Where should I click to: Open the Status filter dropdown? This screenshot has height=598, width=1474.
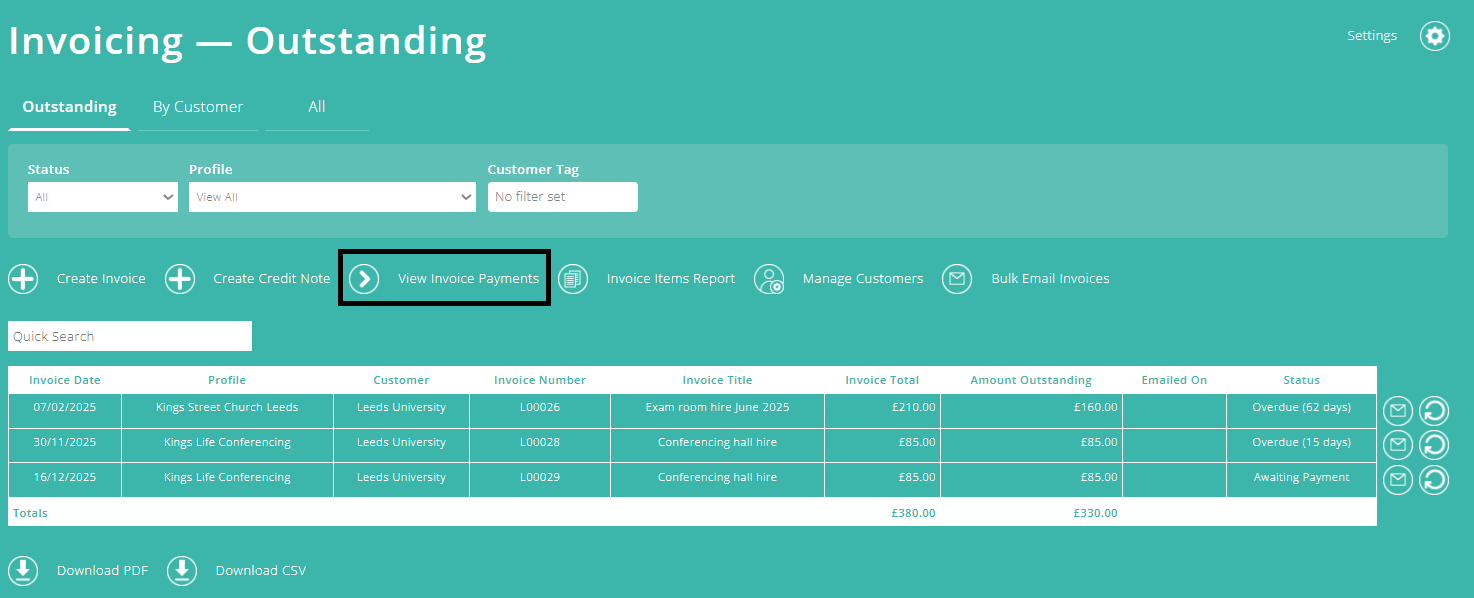coord(102,197)
